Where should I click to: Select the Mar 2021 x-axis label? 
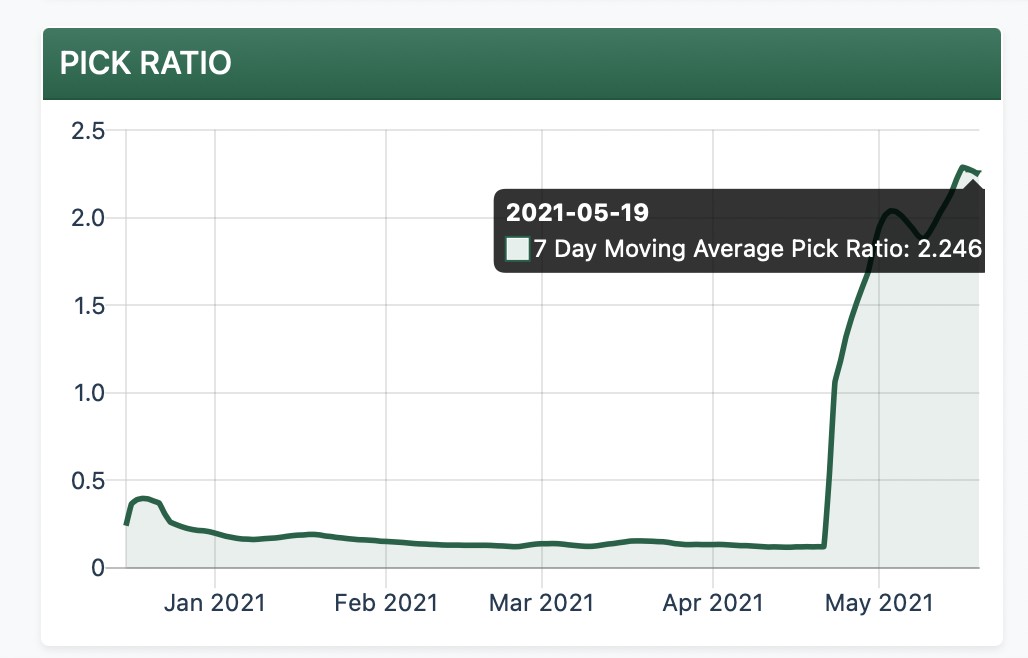[x=541, y=603]
